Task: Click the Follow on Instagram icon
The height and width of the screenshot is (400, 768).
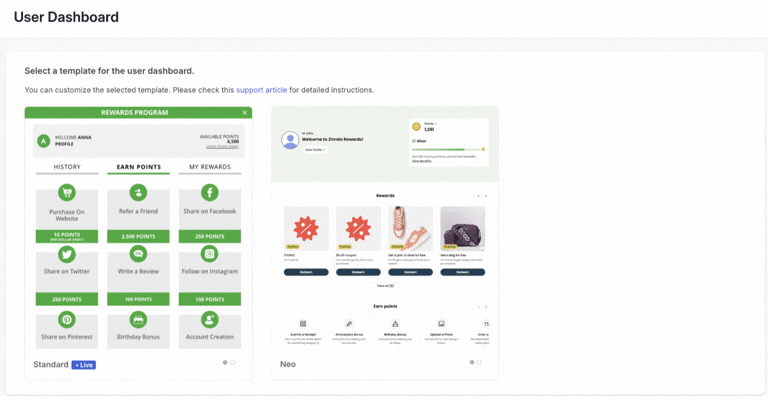Action: [210, 254]
